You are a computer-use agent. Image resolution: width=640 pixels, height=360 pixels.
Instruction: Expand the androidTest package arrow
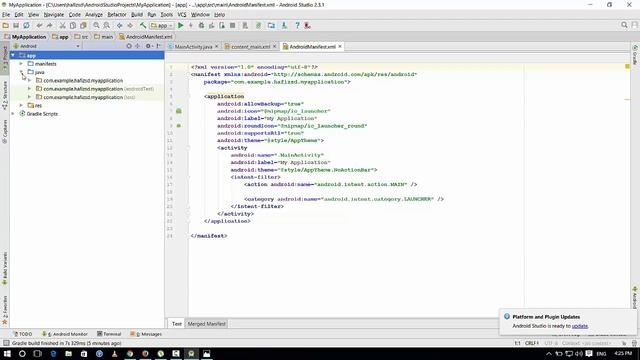pyautogui.click(x=29, y=89)
